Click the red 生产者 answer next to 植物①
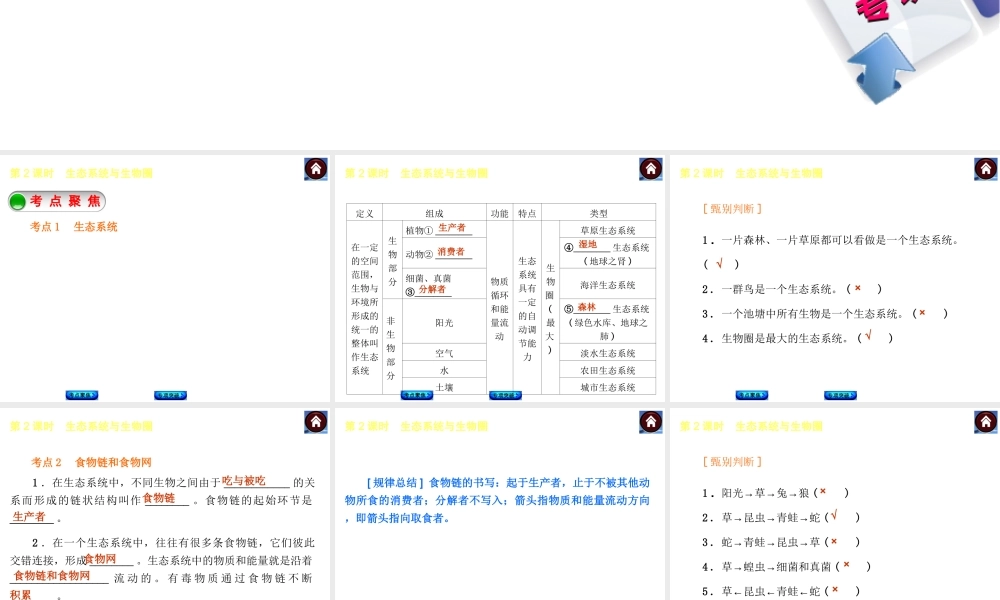 click(x=452, y=228)
